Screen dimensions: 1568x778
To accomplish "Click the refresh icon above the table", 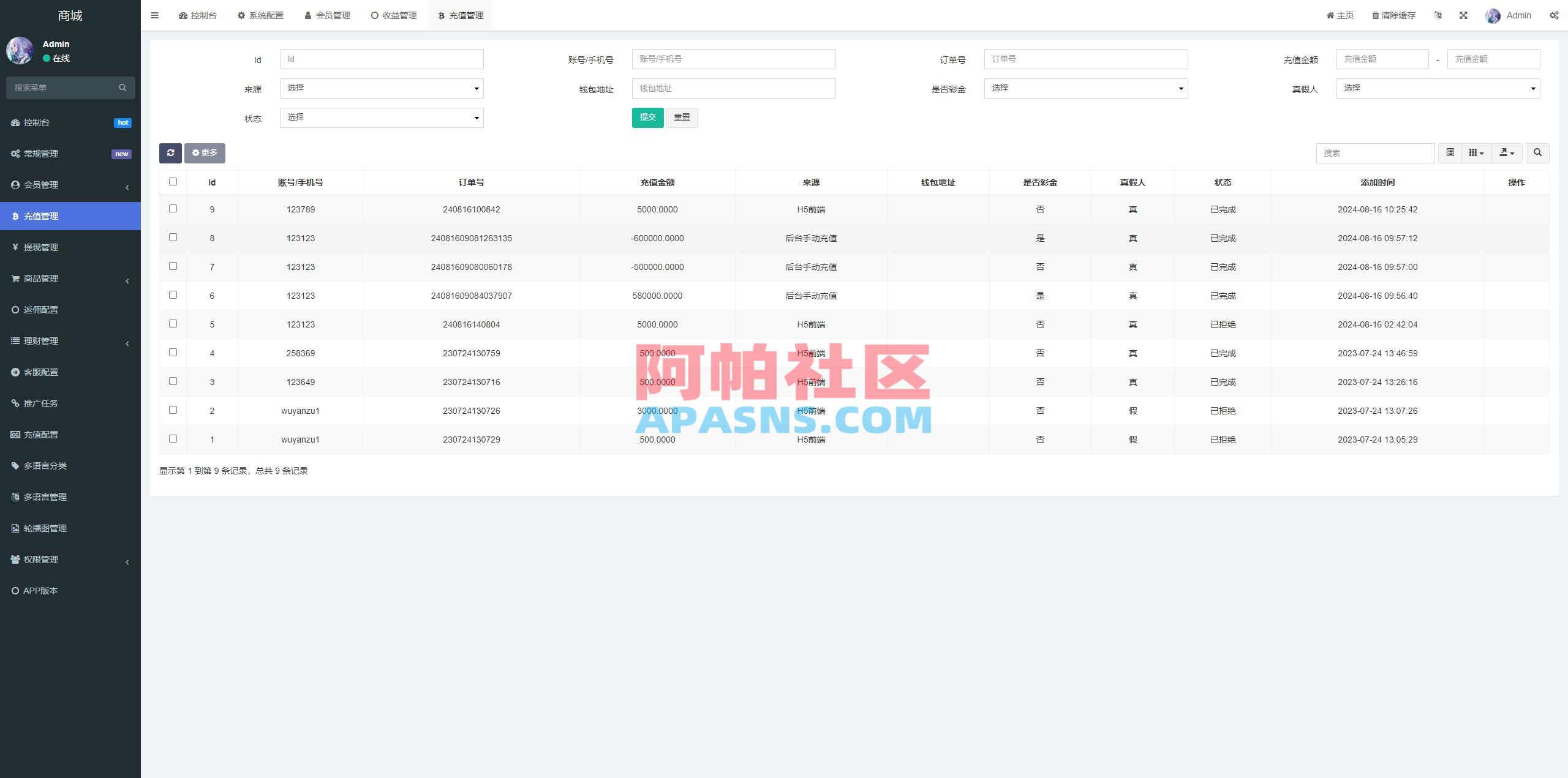I will tap(171, 153).
